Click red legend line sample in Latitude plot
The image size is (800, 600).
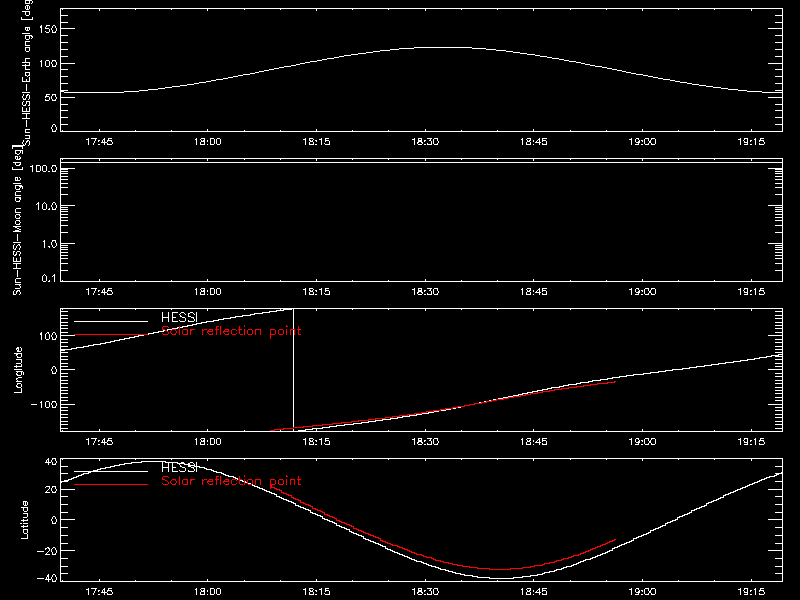point(111,484)
